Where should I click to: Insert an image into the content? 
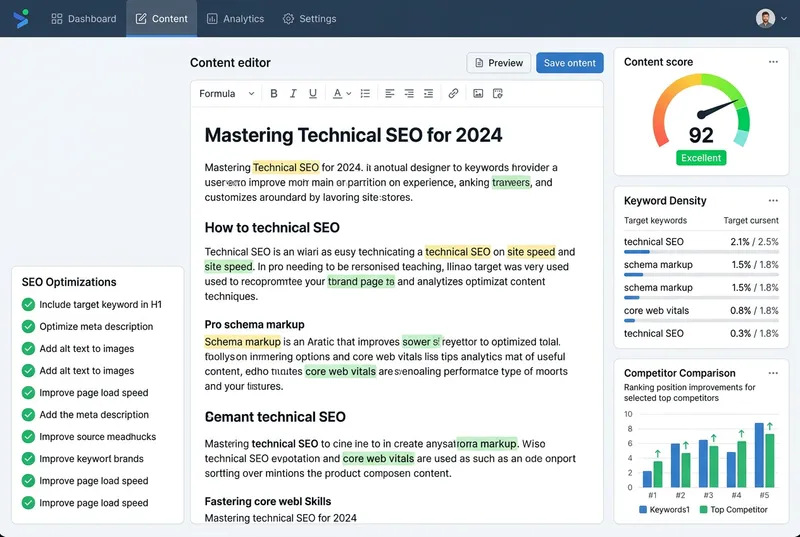tap(478, 94)
